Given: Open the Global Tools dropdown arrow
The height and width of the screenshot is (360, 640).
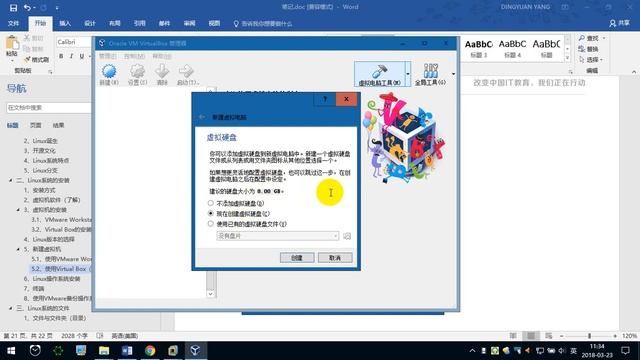Looking at the screenshot, I should coord(453,74).
